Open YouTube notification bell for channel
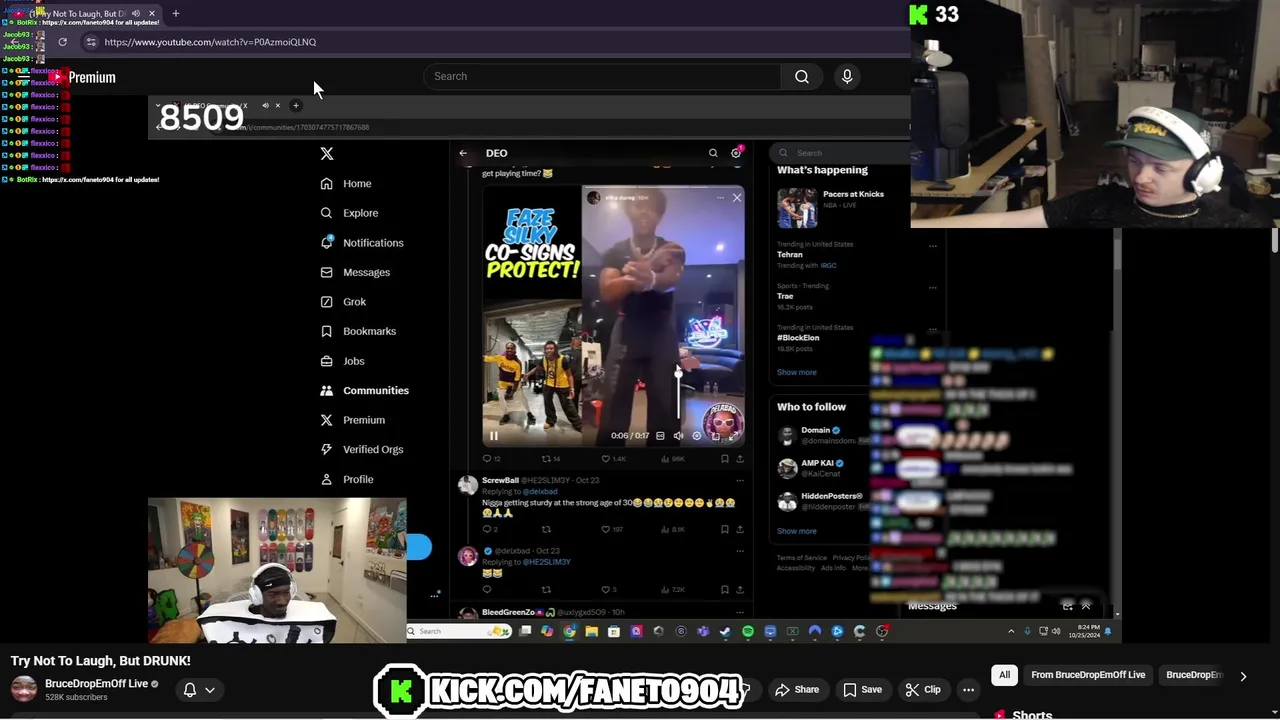The width and height of the screenshot is (1280, 720). coord(190,690)
